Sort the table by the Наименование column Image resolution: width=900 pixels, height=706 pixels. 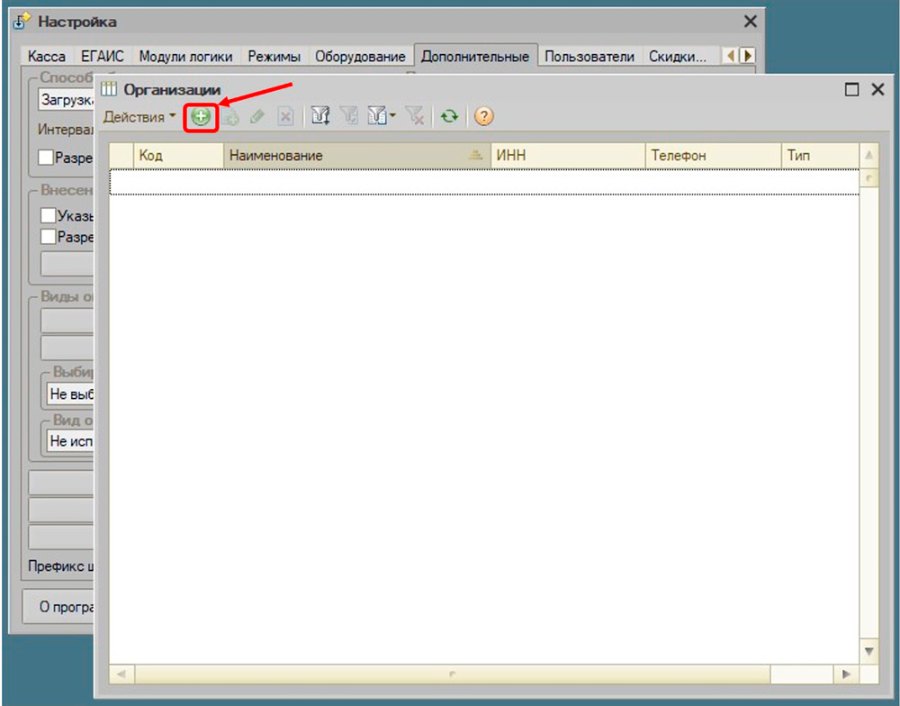point(356,156)
